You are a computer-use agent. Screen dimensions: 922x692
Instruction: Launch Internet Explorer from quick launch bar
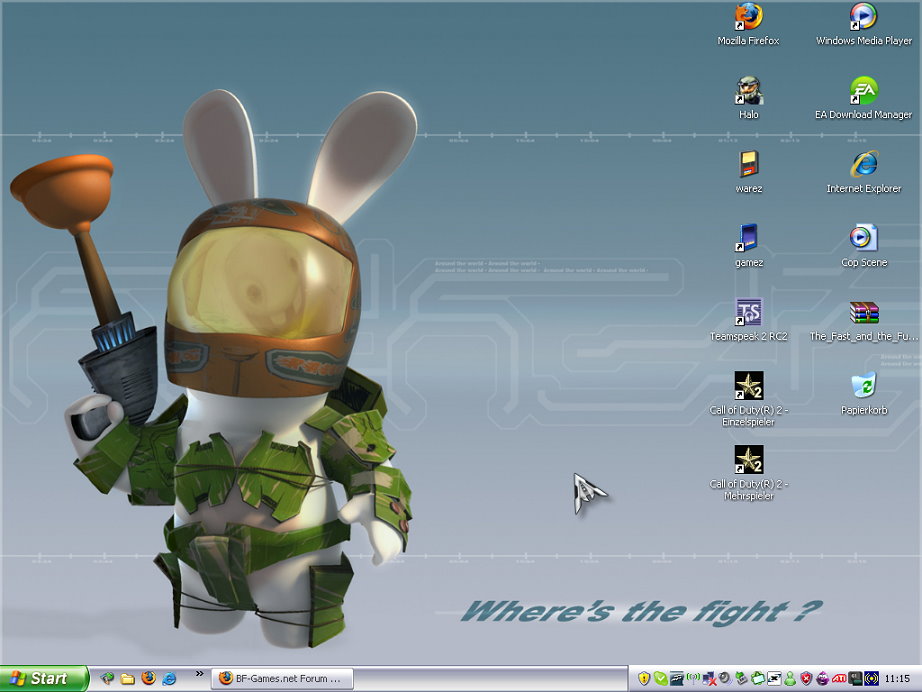(169, 678)
